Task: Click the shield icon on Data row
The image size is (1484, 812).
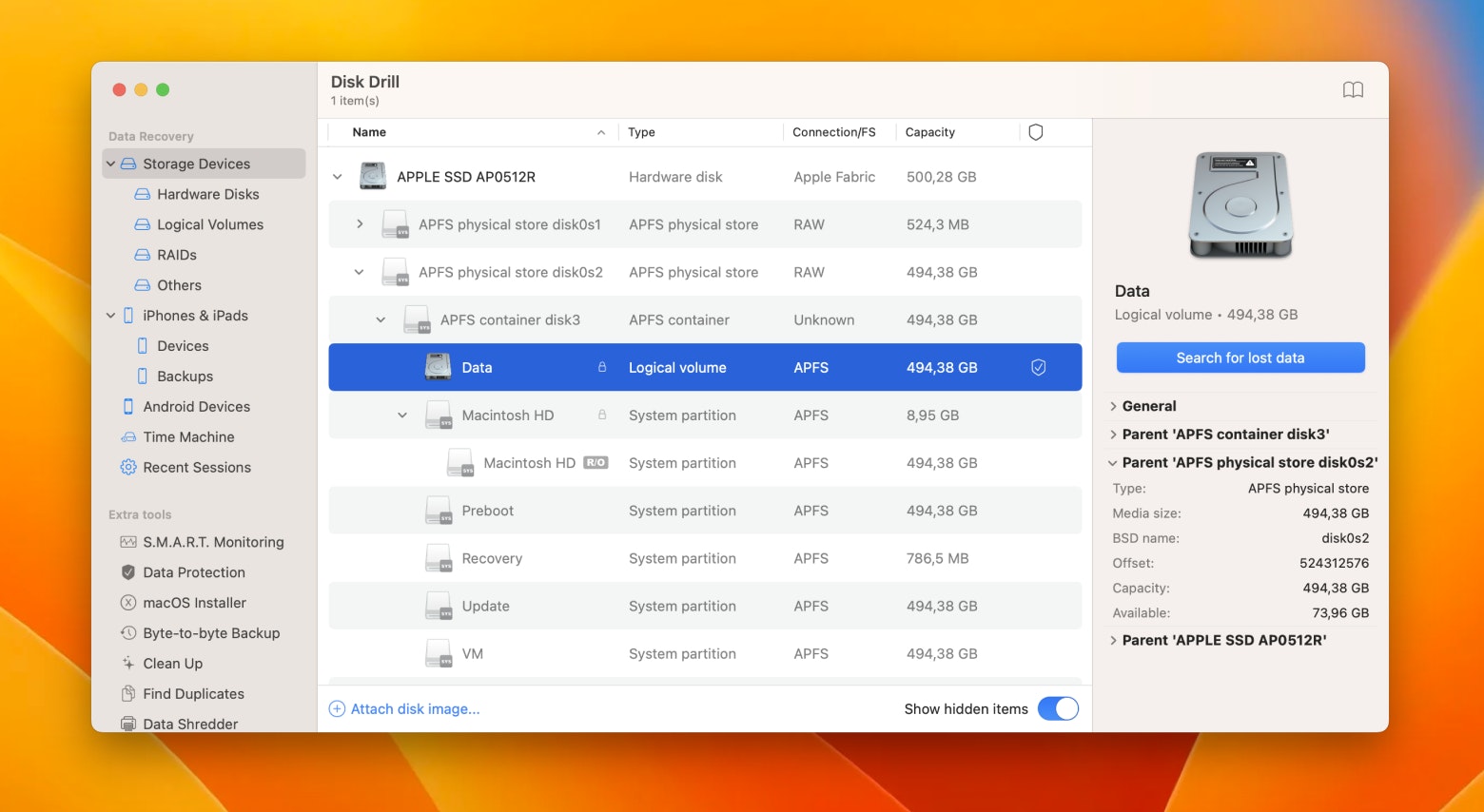Action: pyautogui.click(x=1039, y=367)
